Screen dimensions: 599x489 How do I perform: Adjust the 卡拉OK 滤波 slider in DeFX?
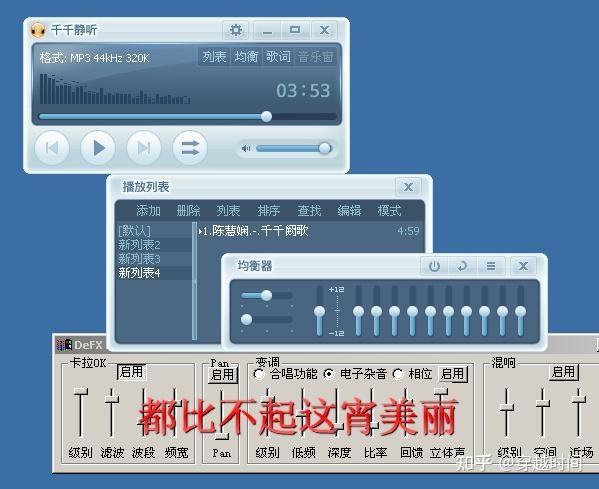(x=112, y=412)
